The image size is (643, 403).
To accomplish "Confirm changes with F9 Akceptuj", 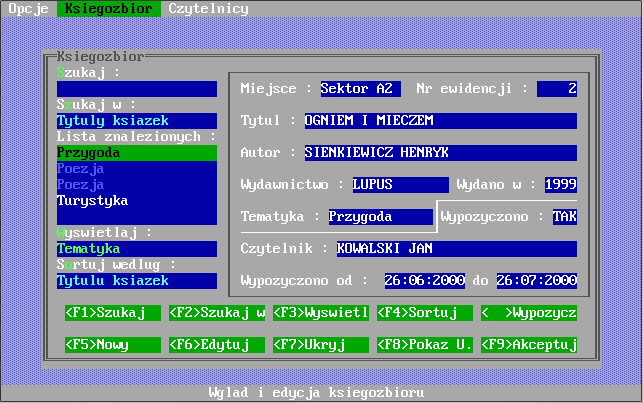I will coord(529,345).
